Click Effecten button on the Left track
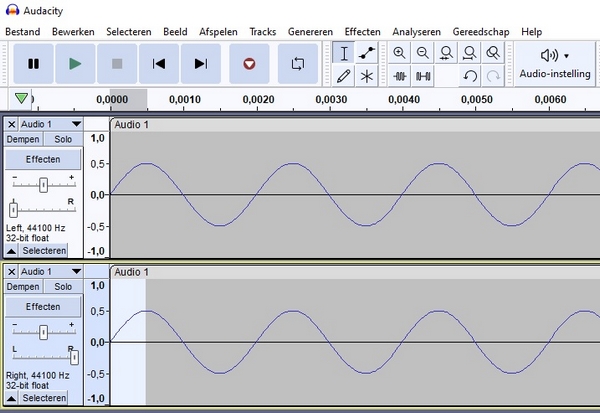Image resolution: width=600 pixels, height=413 pixels. coord(43,159)
